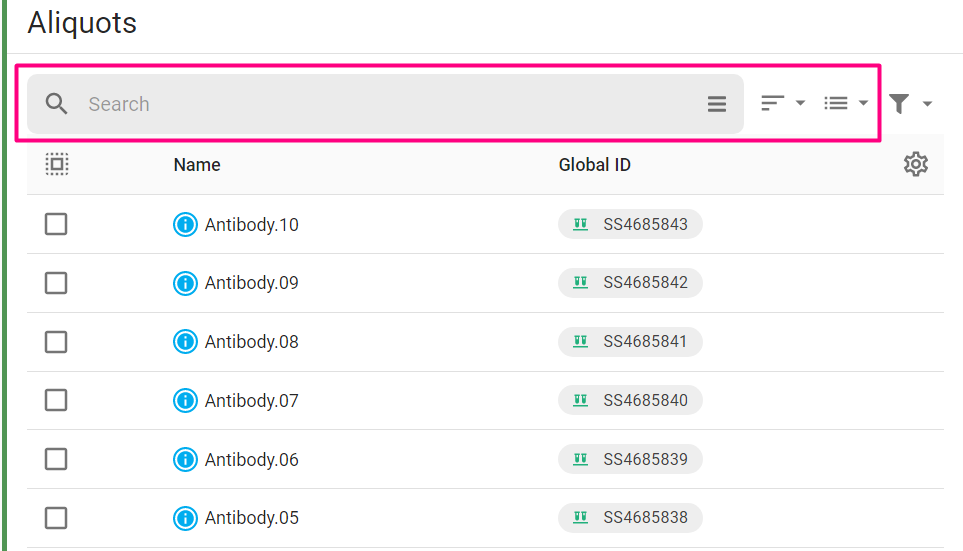
Task: Open the search bar hamburger menu
Action: [717, 104]
